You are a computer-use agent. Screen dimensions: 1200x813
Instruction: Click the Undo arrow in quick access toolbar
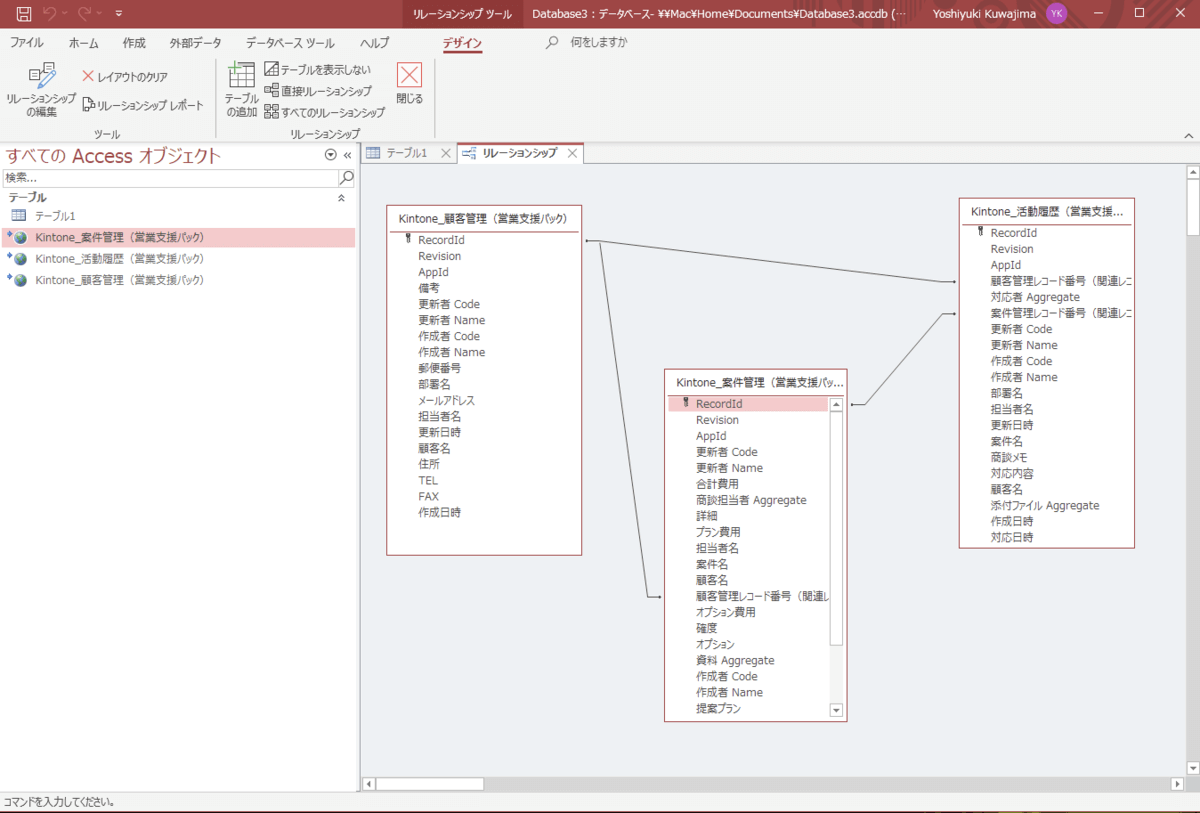(x=50, y=14)
